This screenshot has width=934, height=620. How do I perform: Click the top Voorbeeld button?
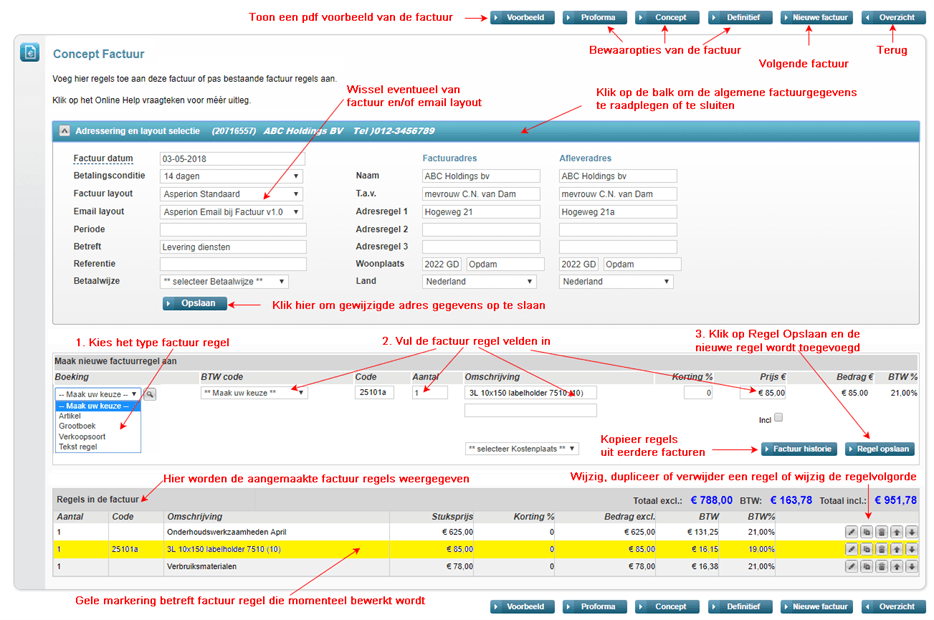pyautogui.click(x=522, y=18)
